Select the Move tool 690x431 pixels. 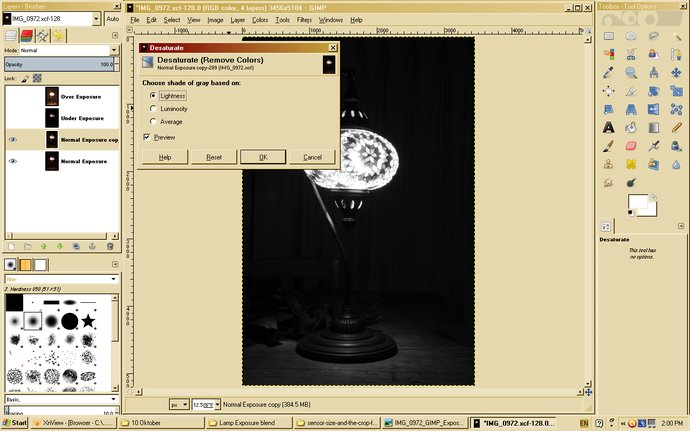point(676,73)
